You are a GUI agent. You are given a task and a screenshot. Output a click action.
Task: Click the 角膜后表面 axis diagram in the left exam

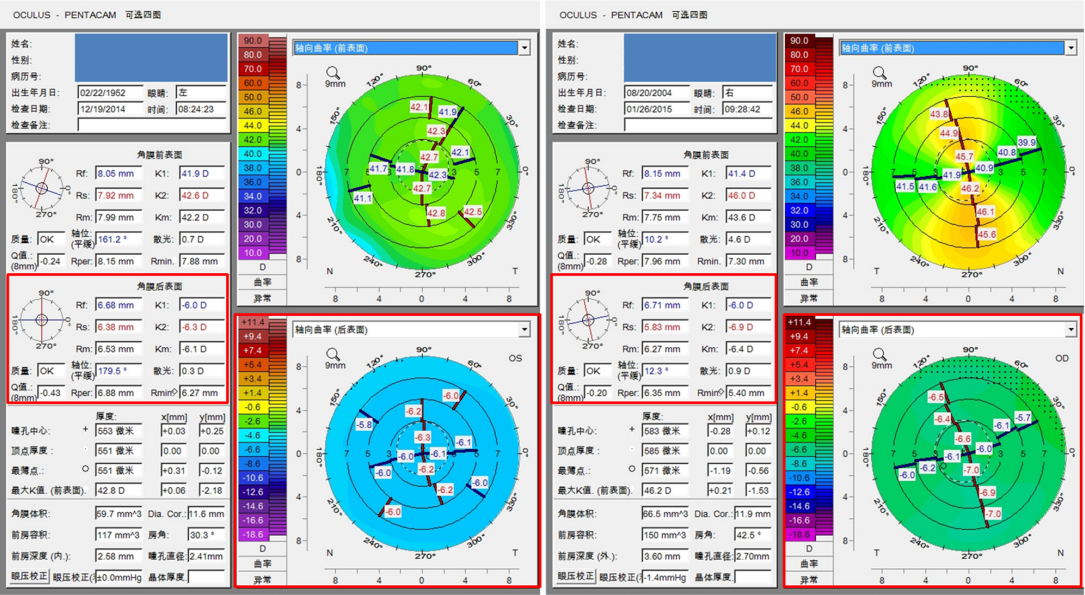click(x=42, y=320)
